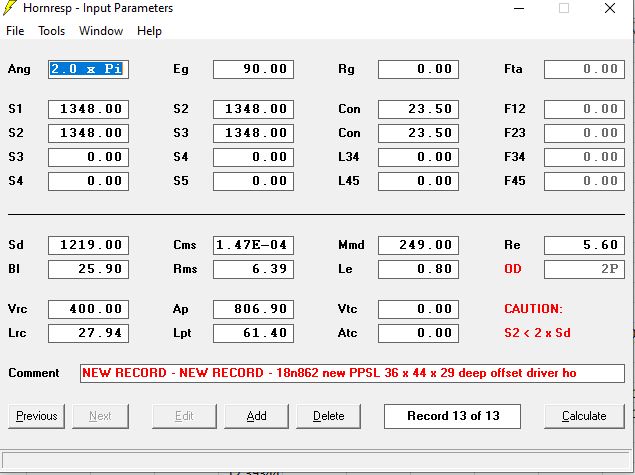Screen dimensions: 635x475
Task: Click the Le field with 0.80
Action: (x=418, y=269)
